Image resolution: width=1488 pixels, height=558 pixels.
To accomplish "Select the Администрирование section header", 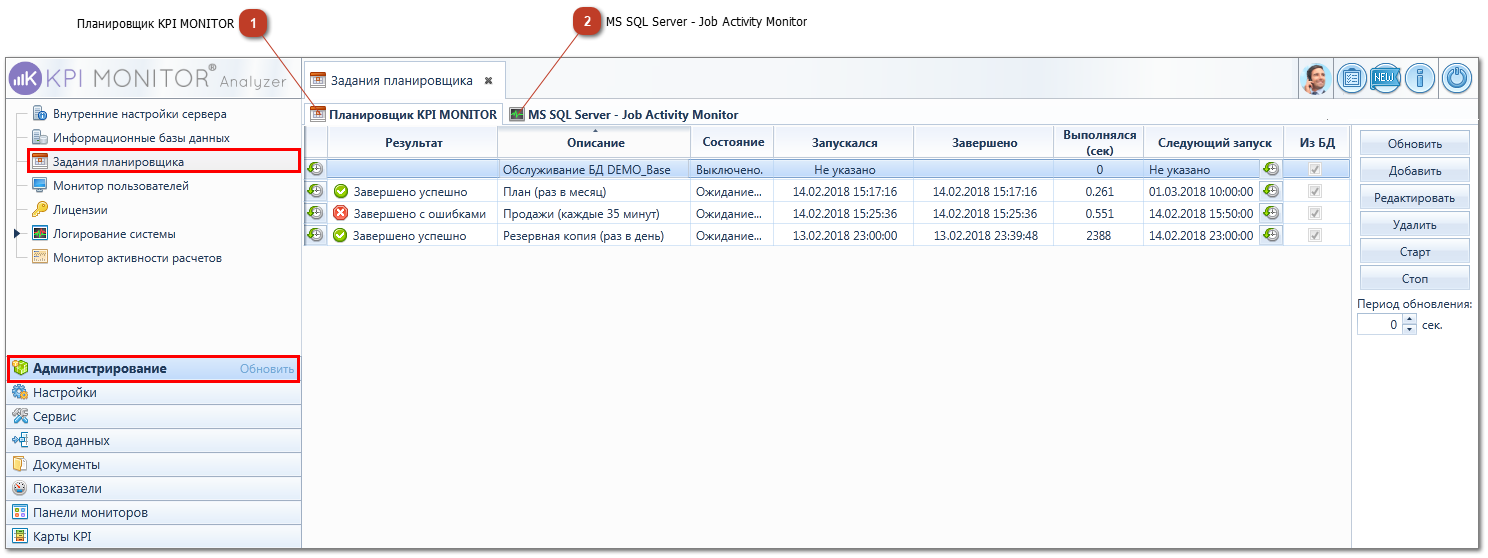I will pos(153,368).
